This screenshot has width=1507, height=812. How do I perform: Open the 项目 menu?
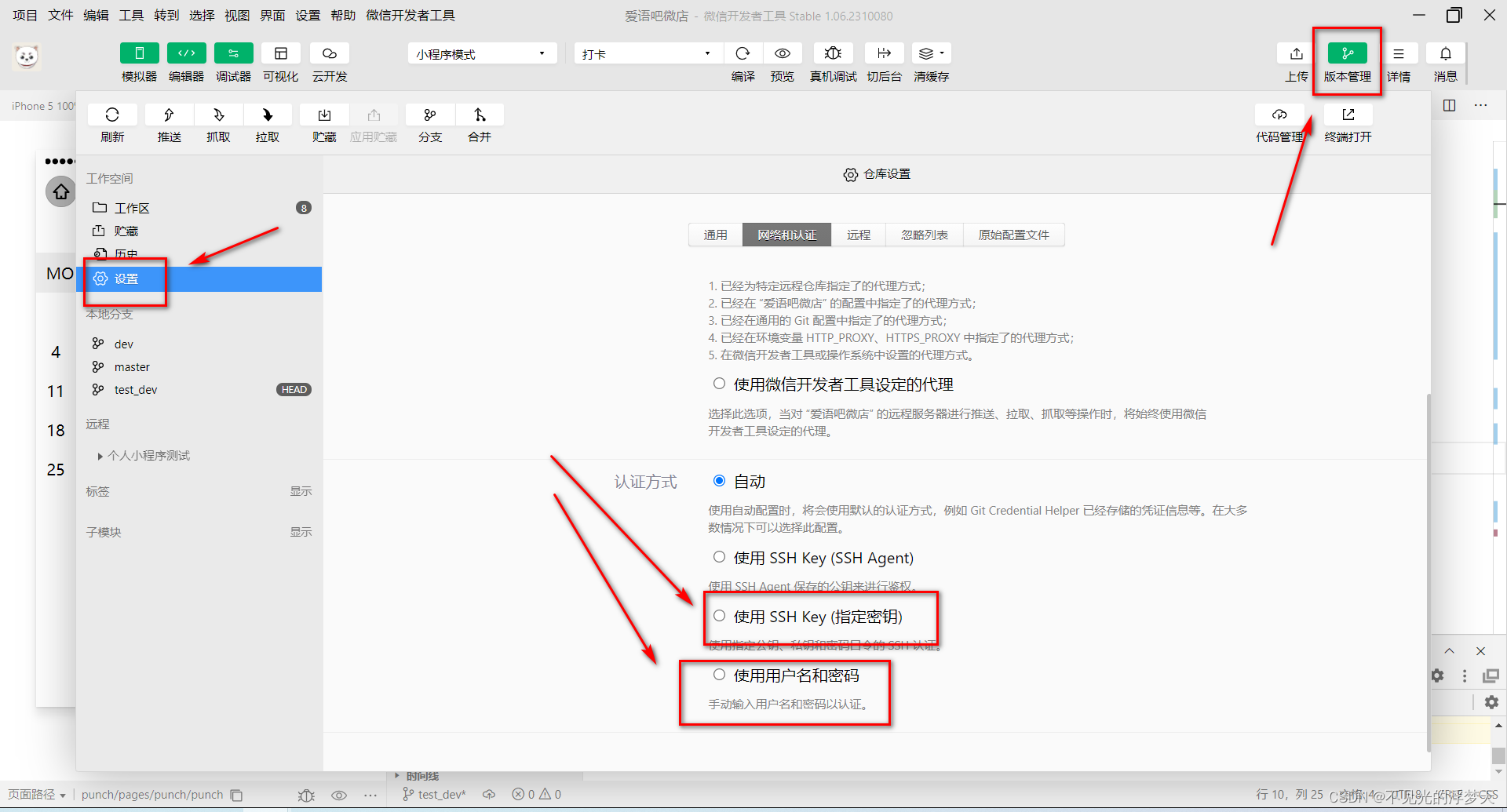click(x=25, y=16)
